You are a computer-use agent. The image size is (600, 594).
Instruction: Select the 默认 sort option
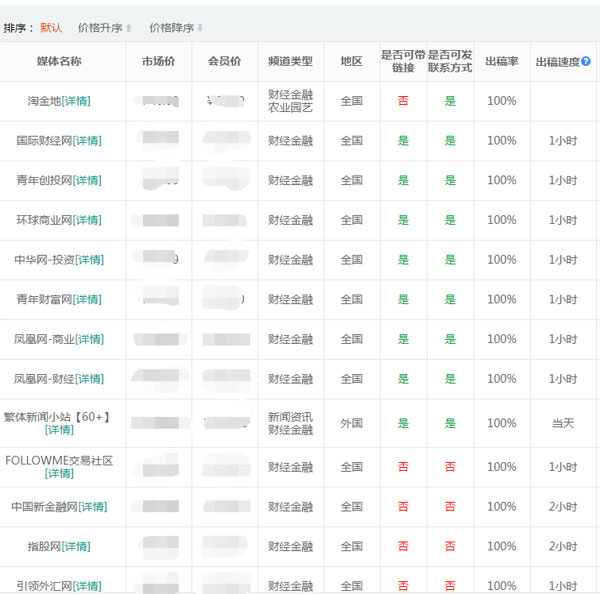51,28
